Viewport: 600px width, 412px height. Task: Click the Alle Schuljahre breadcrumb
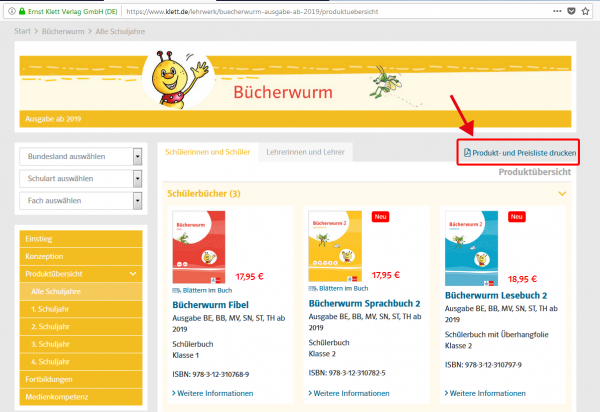tap(120, 31)
